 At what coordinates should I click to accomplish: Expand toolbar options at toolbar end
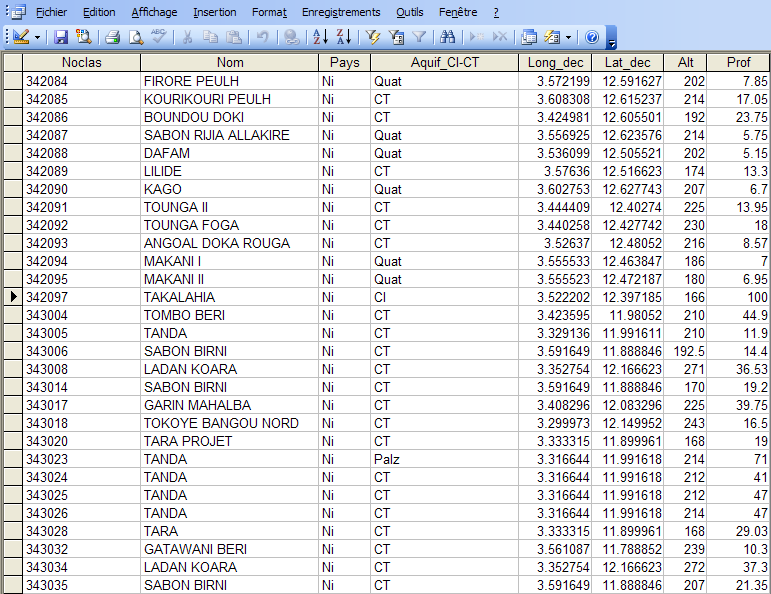(611, 40)
